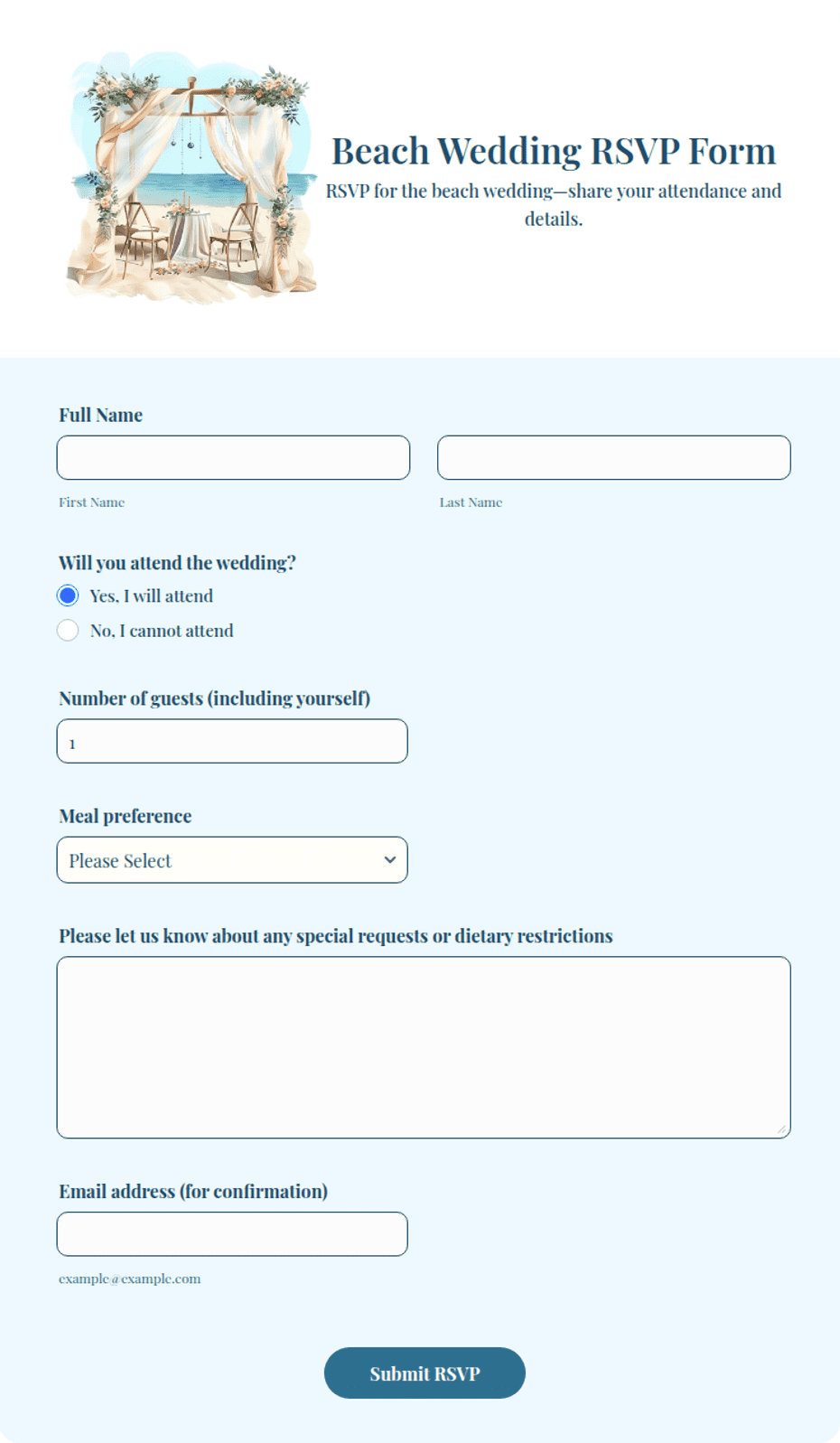840x1443 pixels.
Task: Select the 'No, I cannot attend' radio button
Action: [68, 630]
